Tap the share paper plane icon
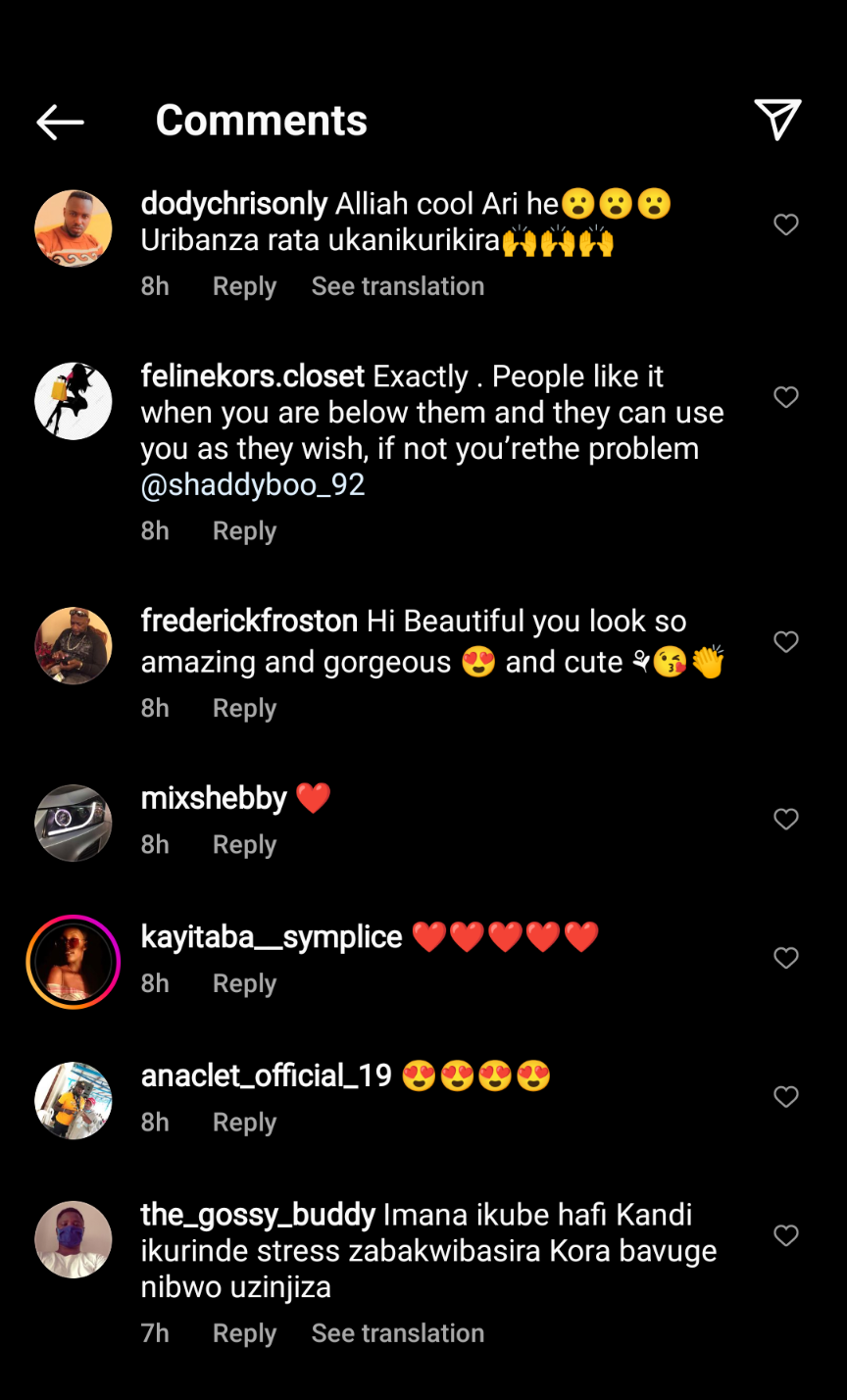Image resolution: width=847 pixels, height=1400 pixels. pyautogui.click(x=778, y=120)
